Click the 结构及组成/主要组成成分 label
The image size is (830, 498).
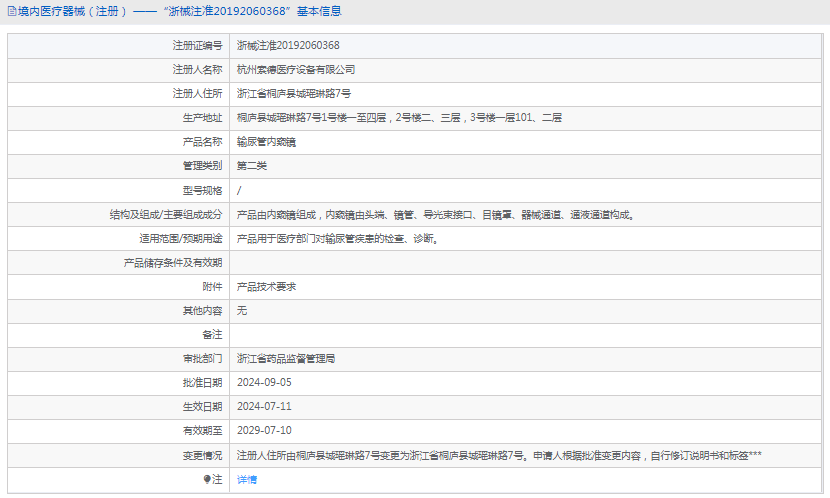(x=166, y=215)
